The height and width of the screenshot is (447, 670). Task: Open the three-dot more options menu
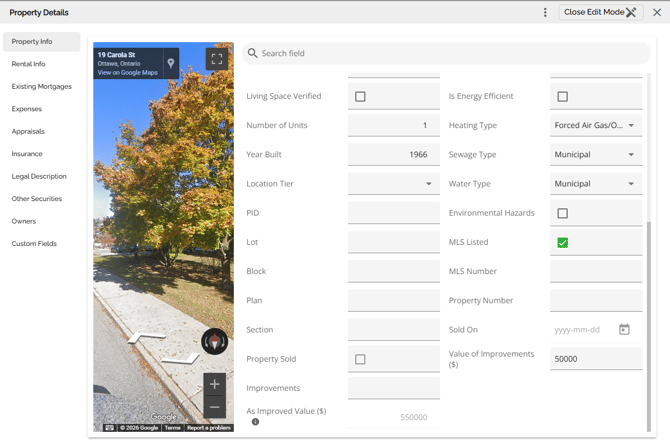pyautogui.click(x=545, y=13)
